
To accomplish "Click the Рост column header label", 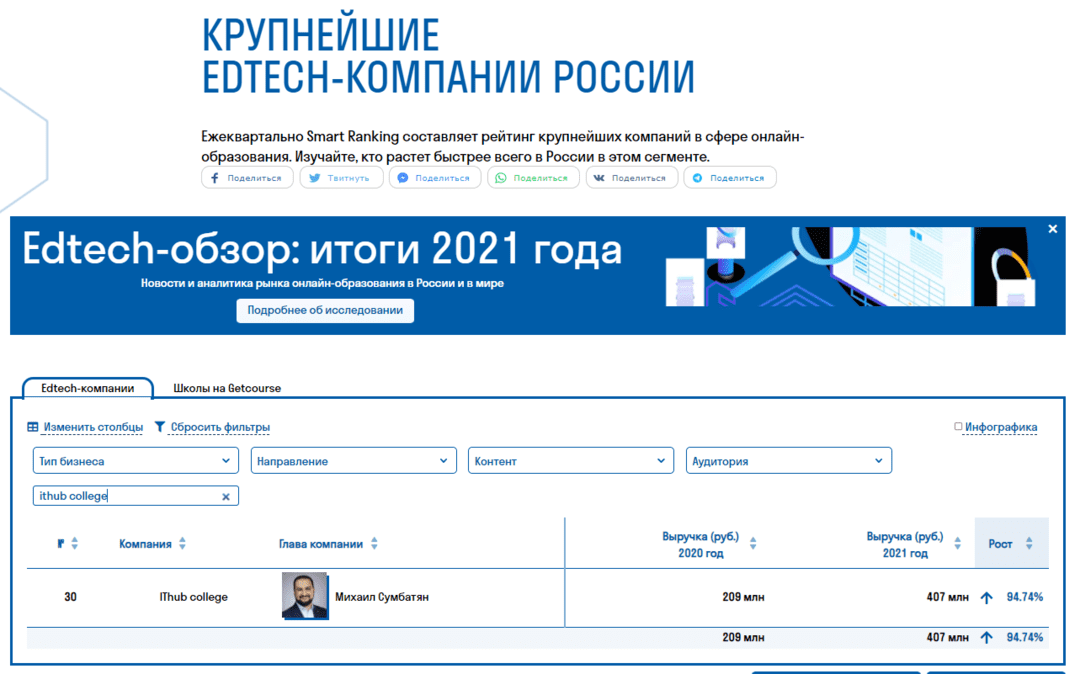I will point(1000,544).
